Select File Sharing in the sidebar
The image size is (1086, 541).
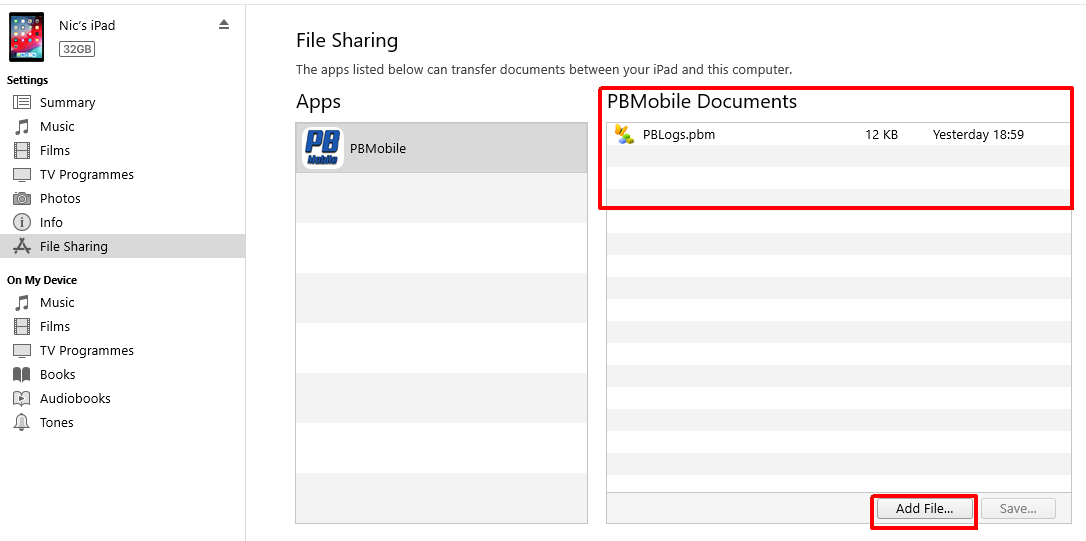tap(73, 246)
